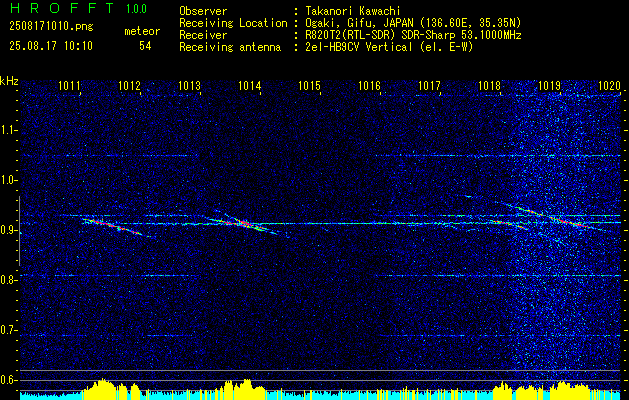Click the 2el-HB9CV Vertical antenna text
629x400 pixels.
(x=388, y=47)
